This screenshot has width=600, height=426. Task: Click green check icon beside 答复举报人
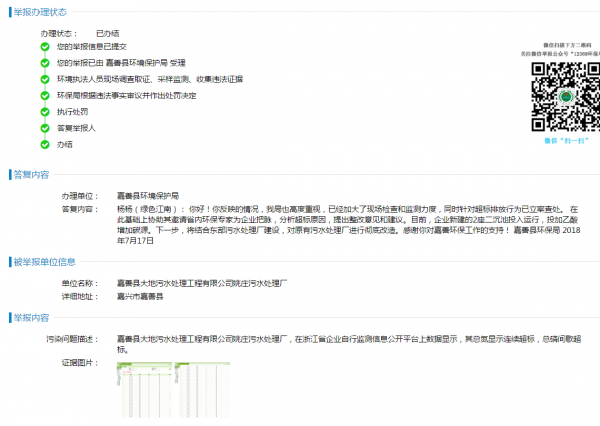45,128
